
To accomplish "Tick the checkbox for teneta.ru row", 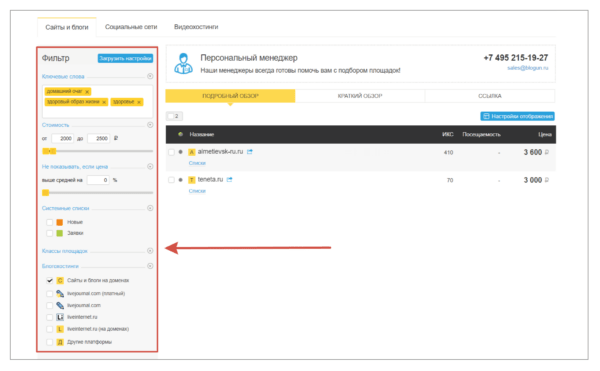I will click(171, 180).
